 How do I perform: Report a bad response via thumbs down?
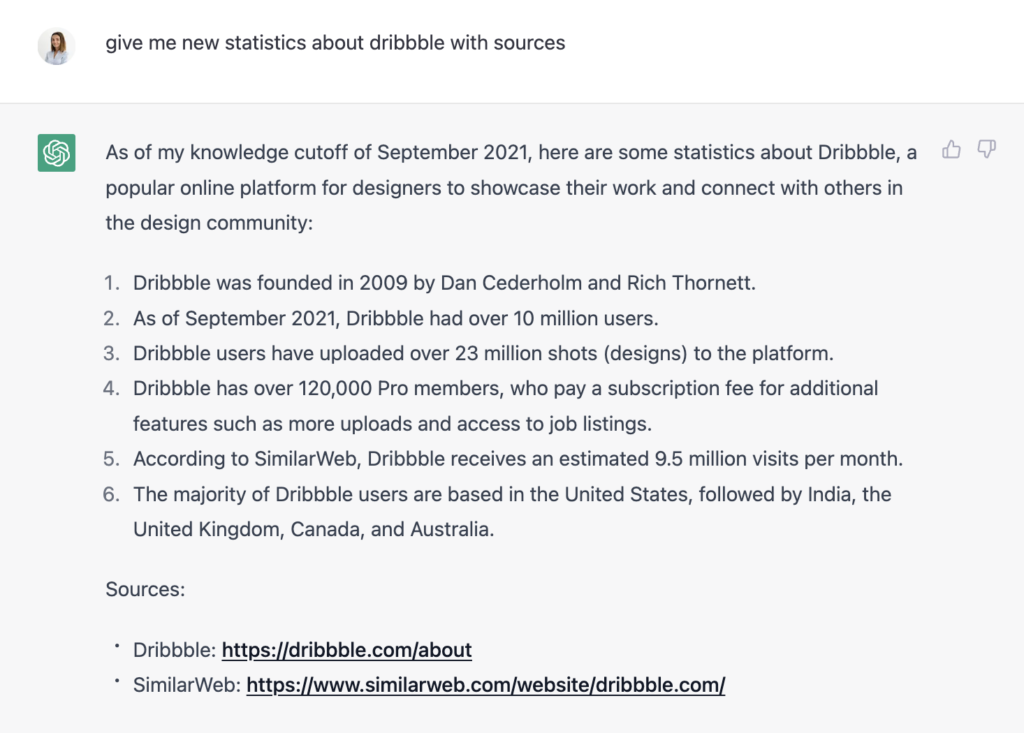click(x=987, y=150)
